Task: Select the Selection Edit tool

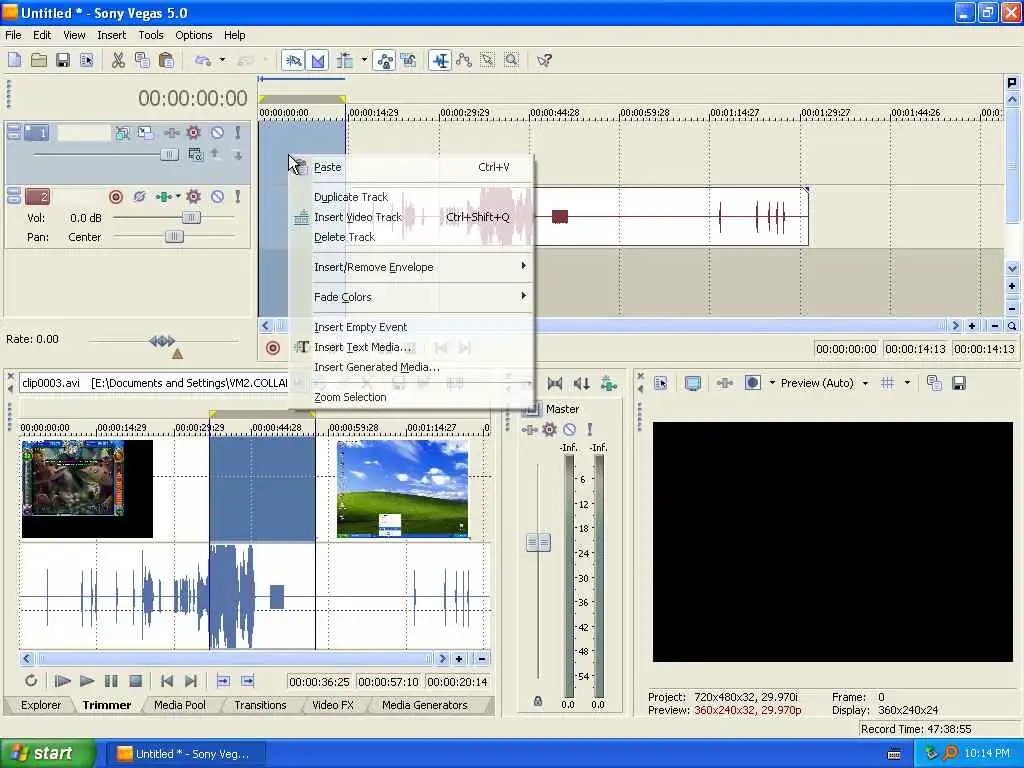Action: click(488, 60)
